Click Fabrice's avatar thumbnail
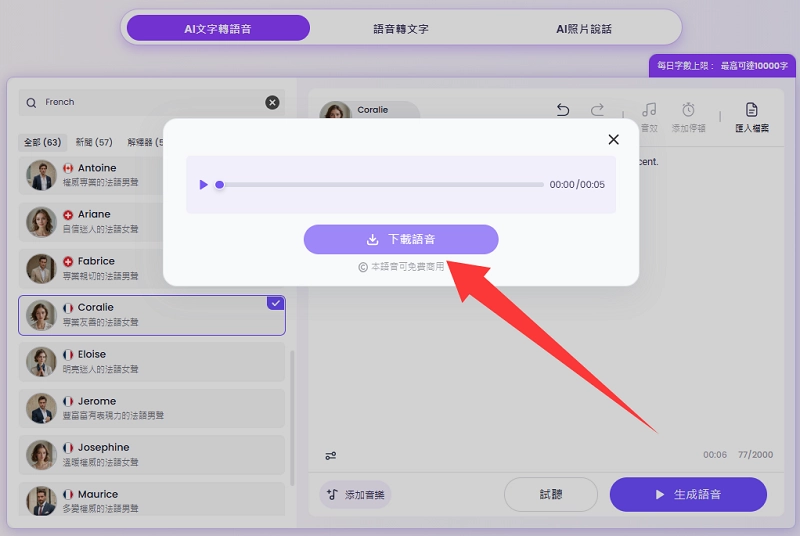Viewport: 800px width, 536px height. 41,268
